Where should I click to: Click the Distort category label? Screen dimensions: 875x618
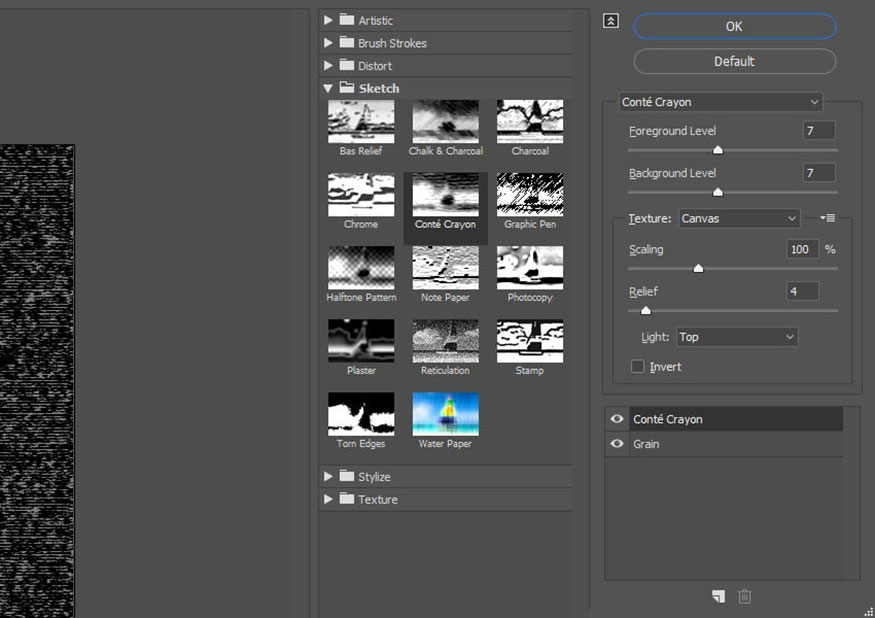(375, 66)
